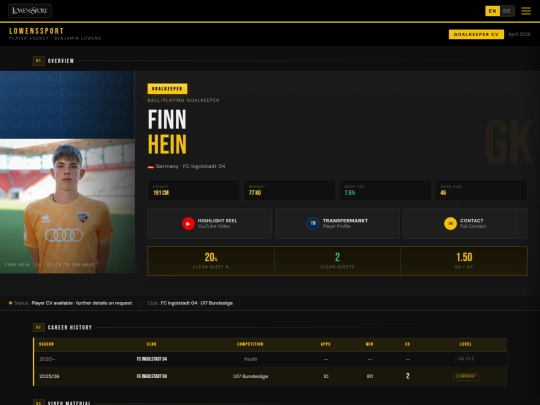Click the Apps column header

[325, 344]
